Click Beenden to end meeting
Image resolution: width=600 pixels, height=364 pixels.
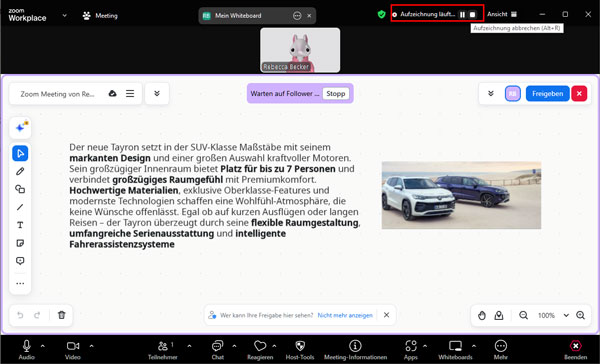point(576,349)
